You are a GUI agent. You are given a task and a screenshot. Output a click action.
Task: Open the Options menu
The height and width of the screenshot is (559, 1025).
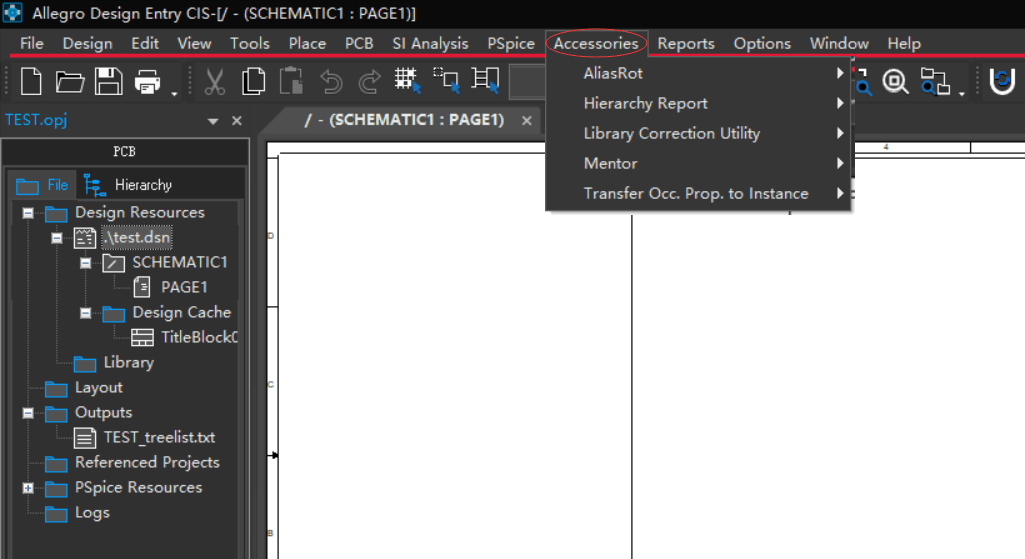coord(762,43)
